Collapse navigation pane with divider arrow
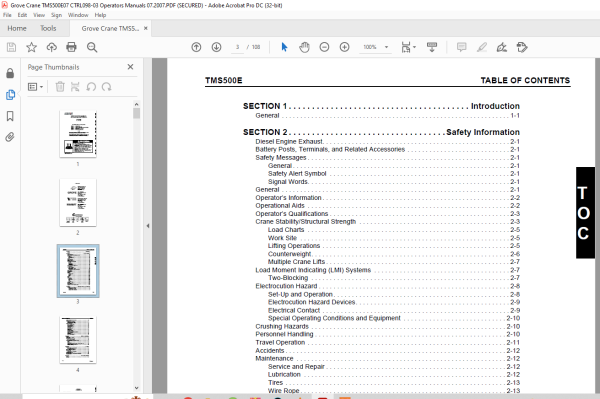600x399 pixels. [x=148, y=226]
